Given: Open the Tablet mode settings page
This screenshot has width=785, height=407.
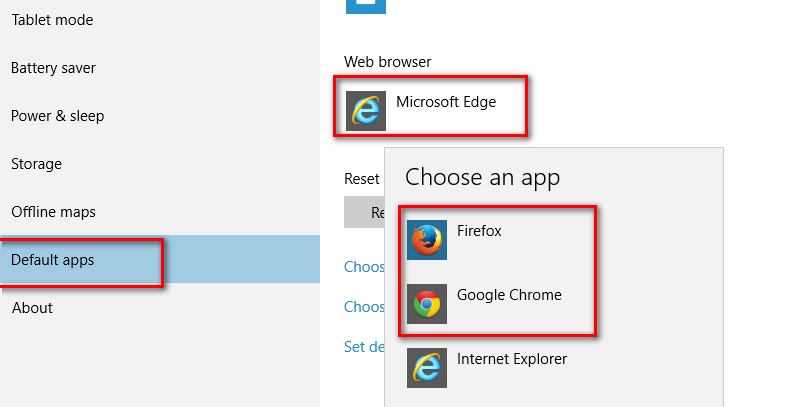Looking at the screenshot, I should [x=52, y=20].
